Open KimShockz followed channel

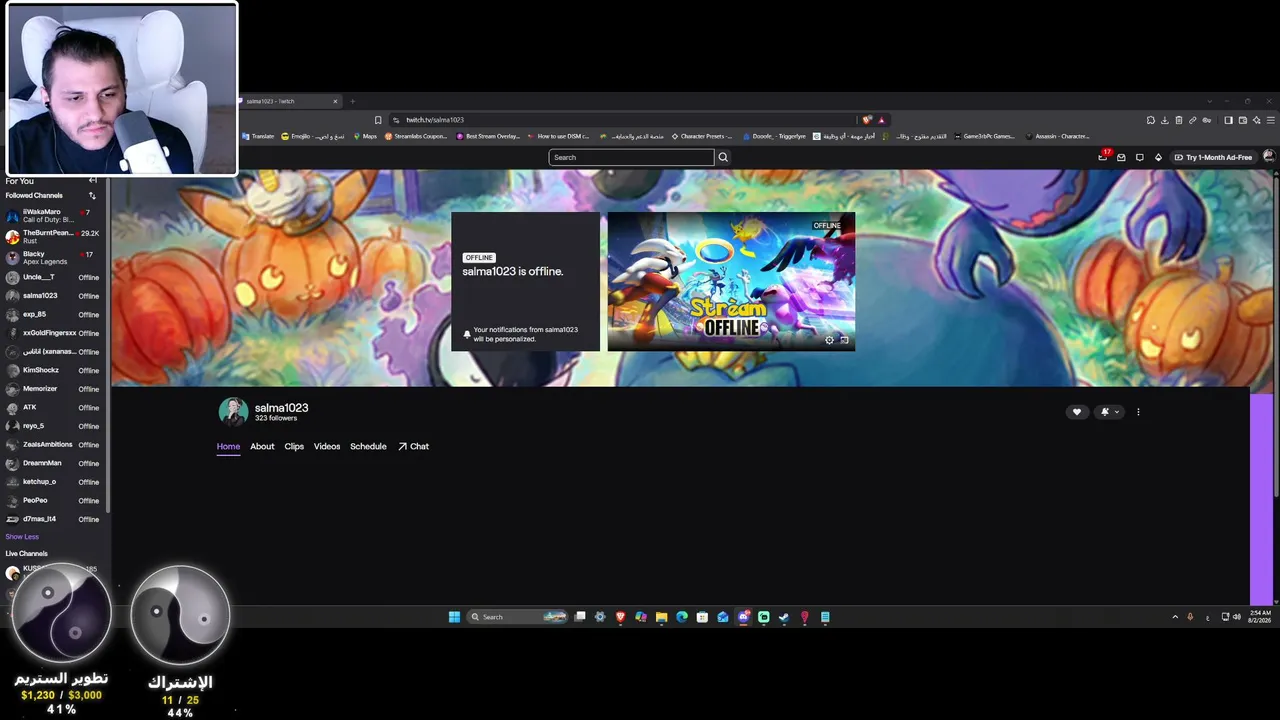coord(52,370)
